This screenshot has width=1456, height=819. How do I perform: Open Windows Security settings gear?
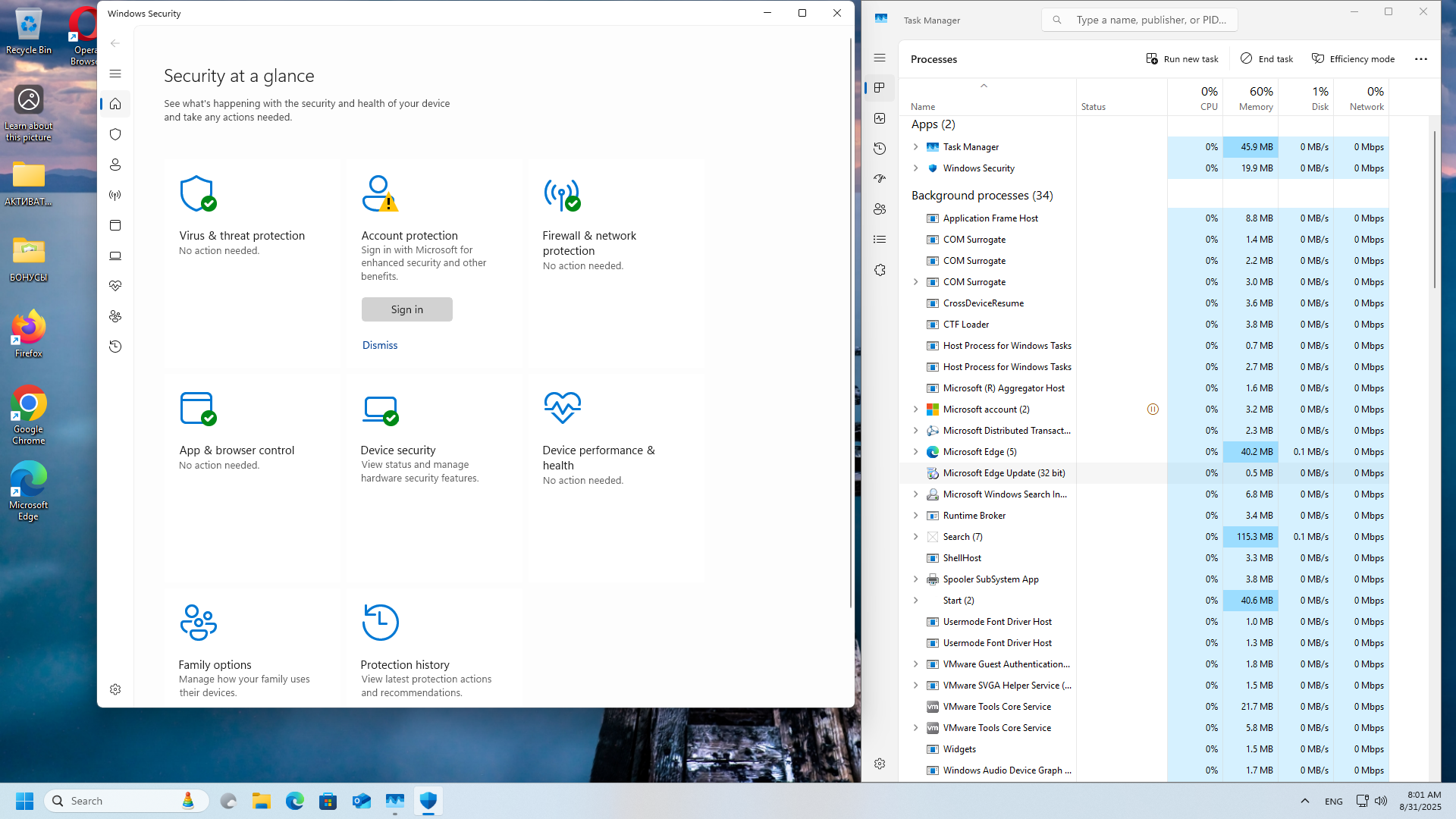[115, 689]
